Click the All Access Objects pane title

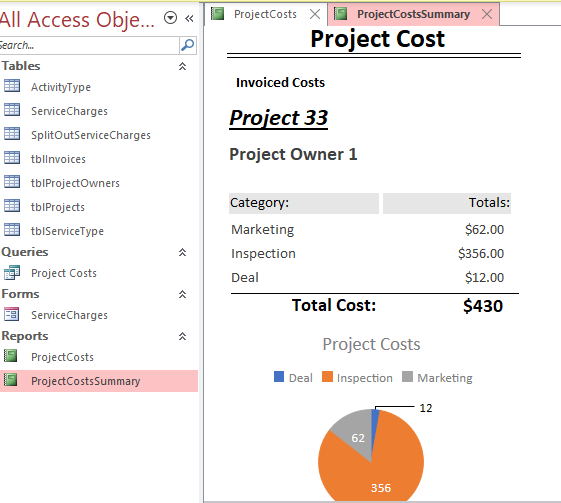[77, 19]
